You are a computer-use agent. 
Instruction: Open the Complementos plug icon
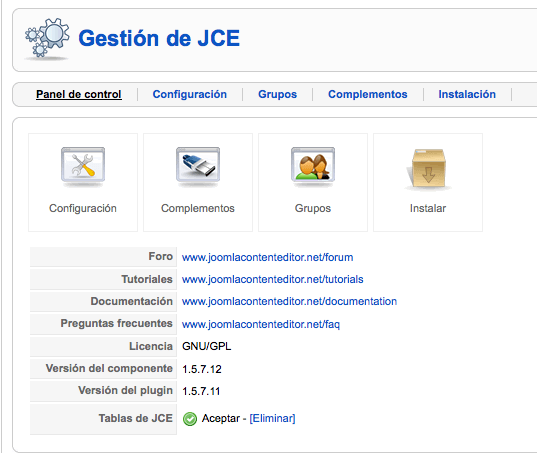(x=198, y=165)
